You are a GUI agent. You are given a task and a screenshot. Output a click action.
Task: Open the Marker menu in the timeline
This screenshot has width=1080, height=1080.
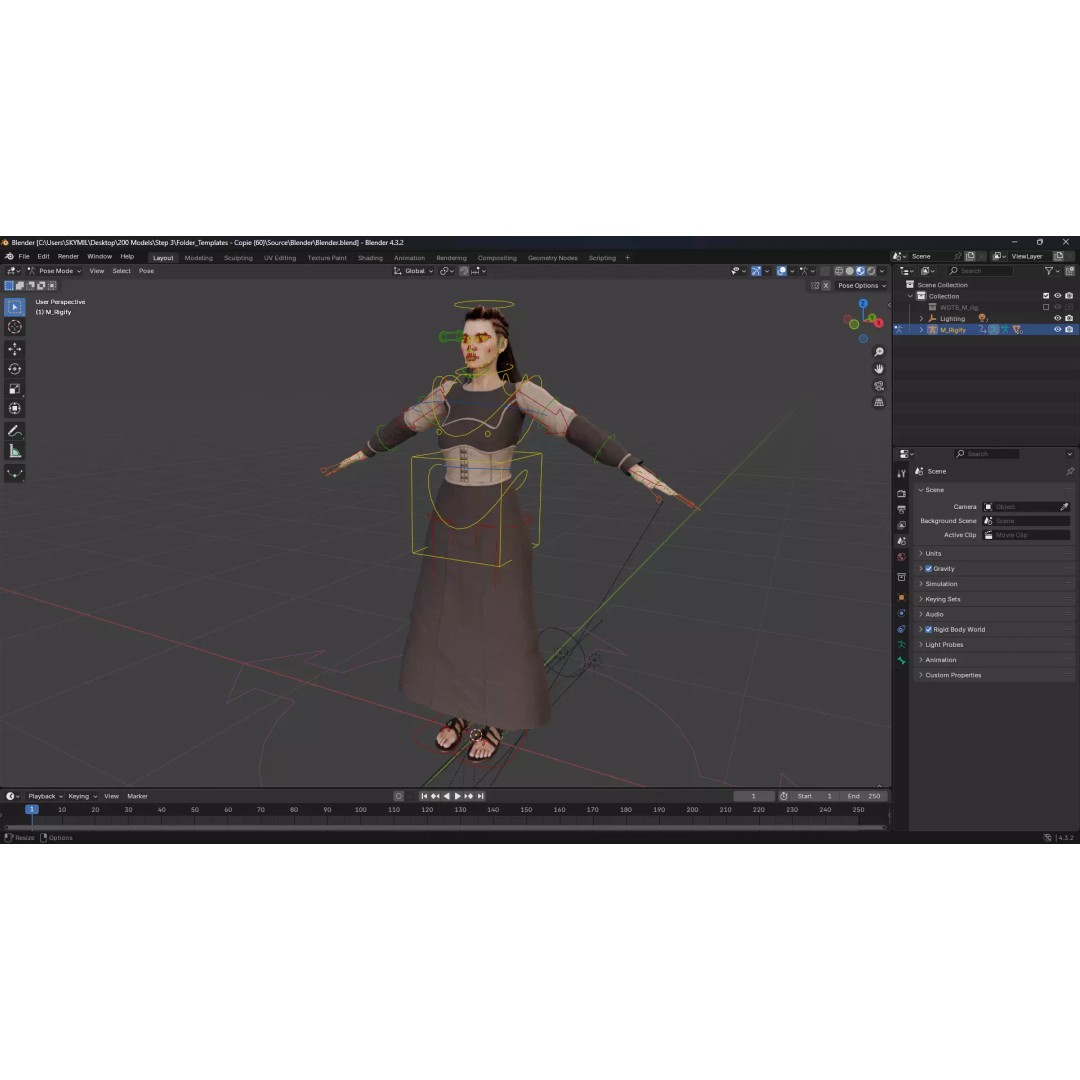137,796
